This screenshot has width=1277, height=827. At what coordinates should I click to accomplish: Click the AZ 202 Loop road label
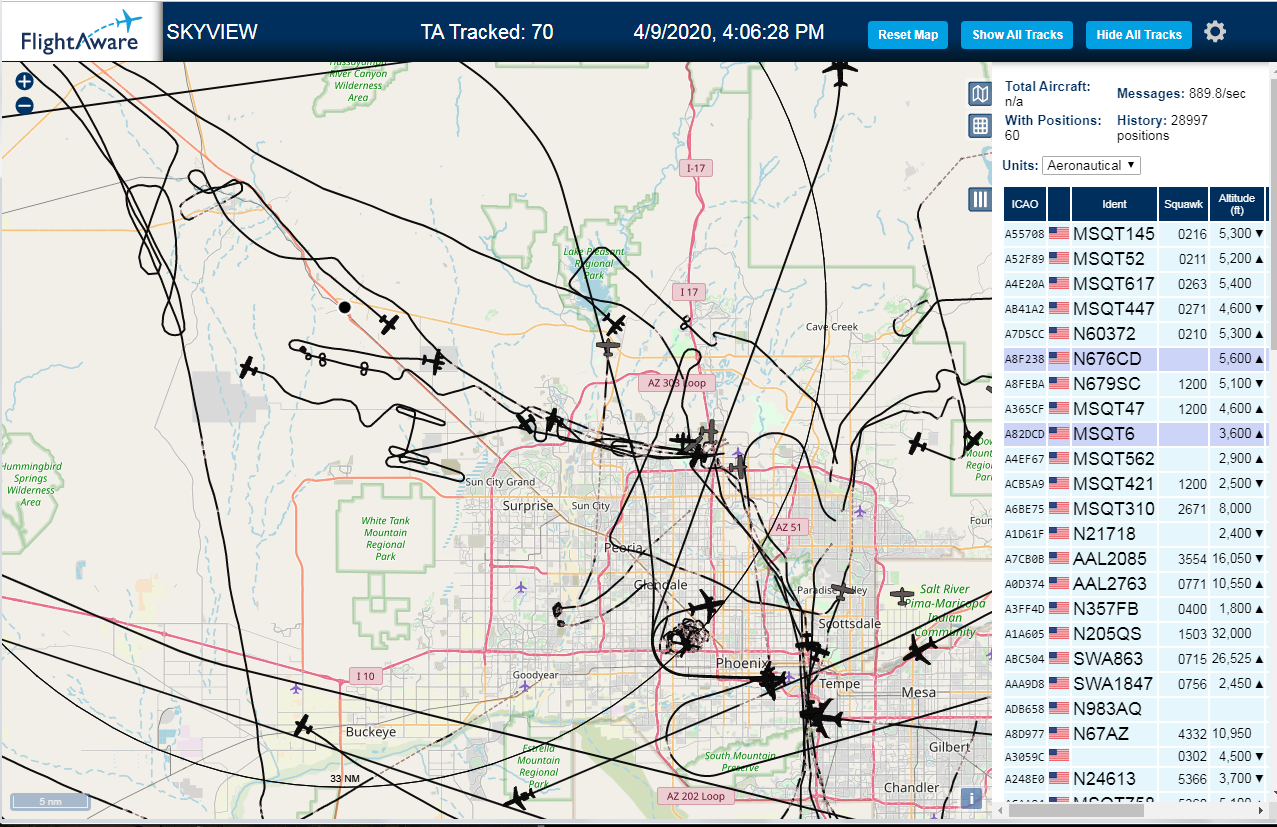pos(696,797)
